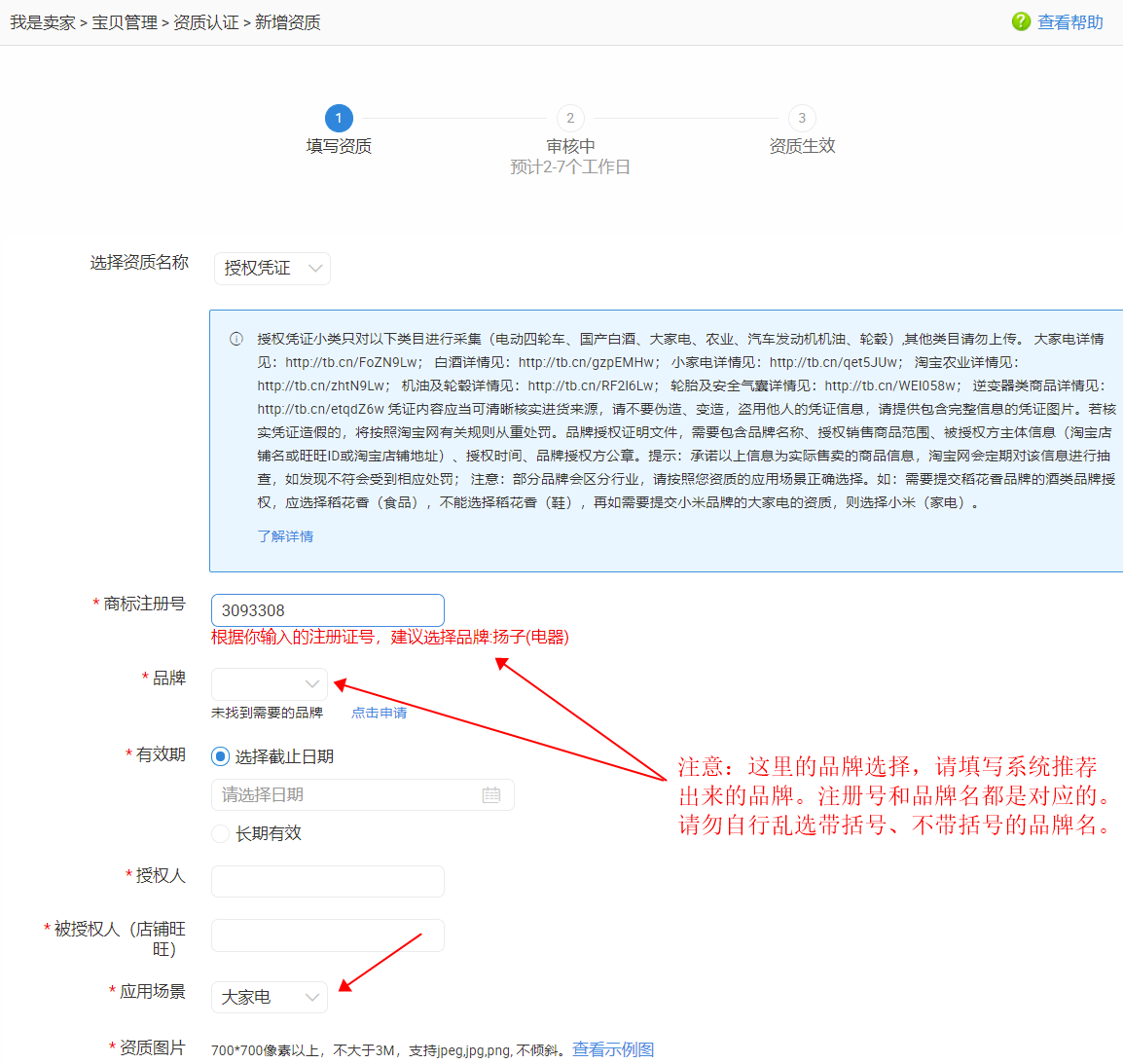Click the 授权人 text input field

328,881
